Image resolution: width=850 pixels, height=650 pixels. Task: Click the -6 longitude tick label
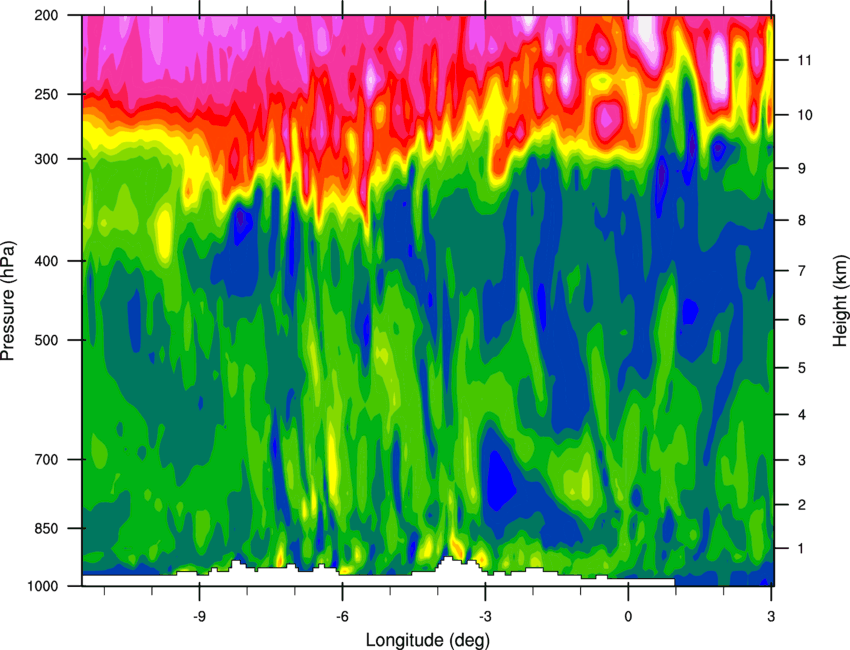click(x=342, y=616)
